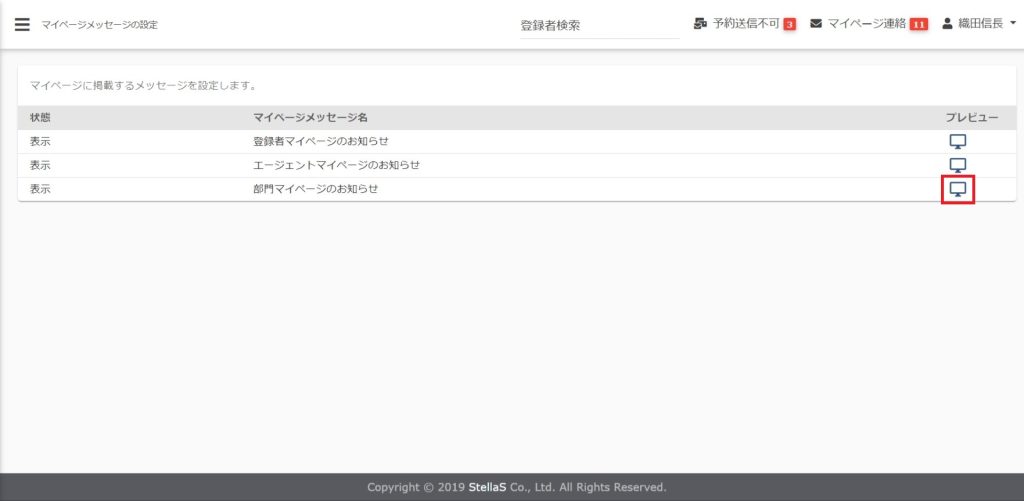
Task: Click preview icon for 部門マイページのお知らせ
Action: coord(957,189)
